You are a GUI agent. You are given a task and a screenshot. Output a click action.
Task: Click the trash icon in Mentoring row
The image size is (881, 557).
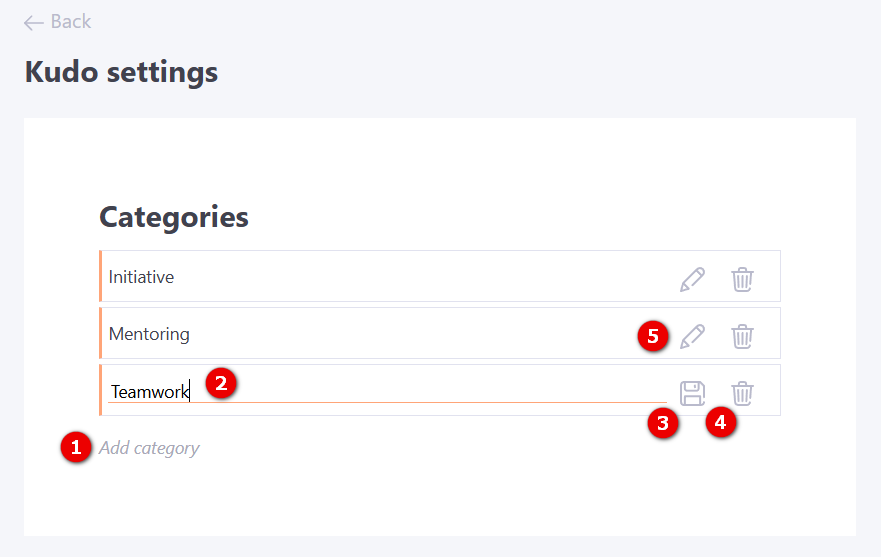pyautogui.click(x=742, y=336)
